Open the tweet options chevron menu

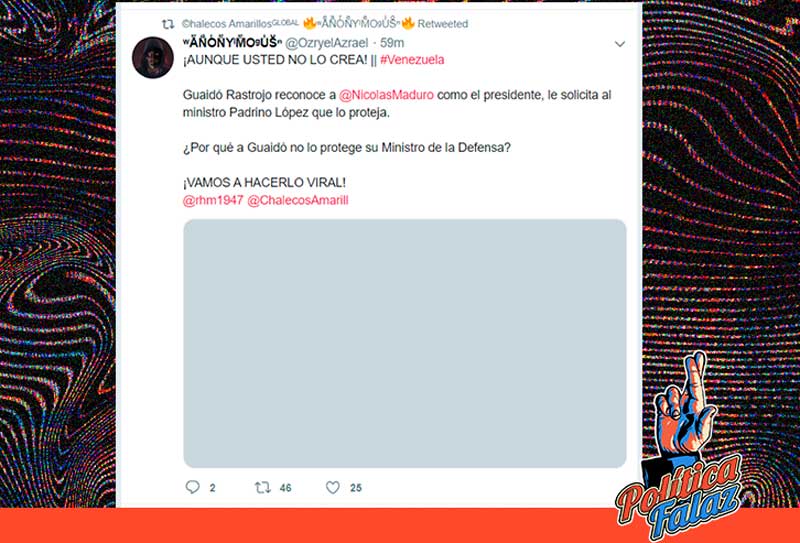619,44
